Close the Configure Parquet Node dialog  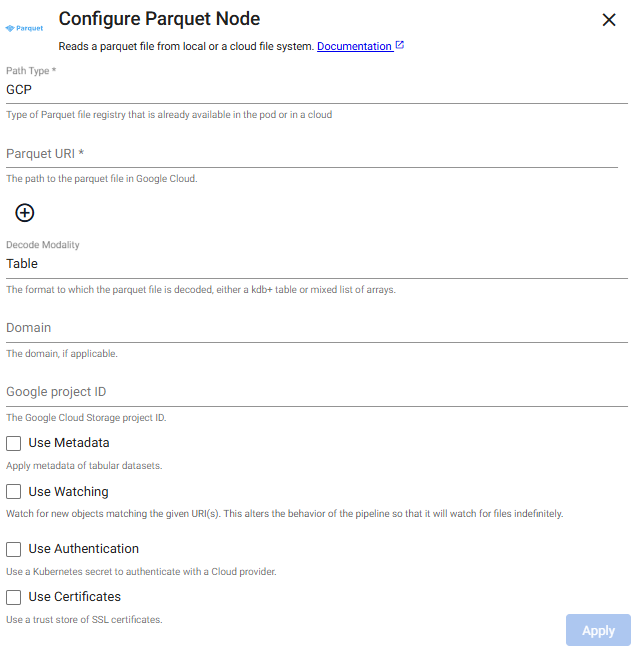[609, 20]
